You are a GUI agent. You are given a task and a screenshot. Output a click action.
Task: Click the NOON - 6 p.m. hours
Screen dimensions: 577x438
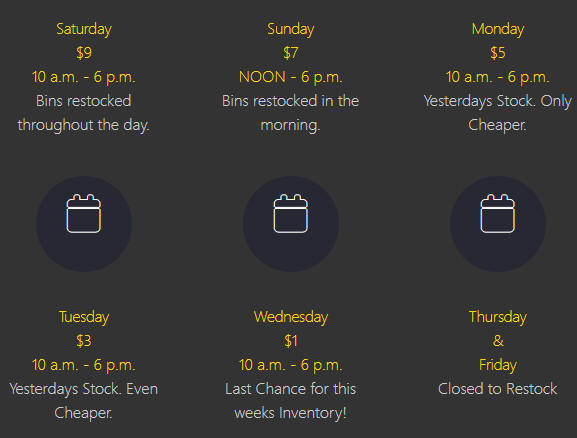click(x=291, y=77)
